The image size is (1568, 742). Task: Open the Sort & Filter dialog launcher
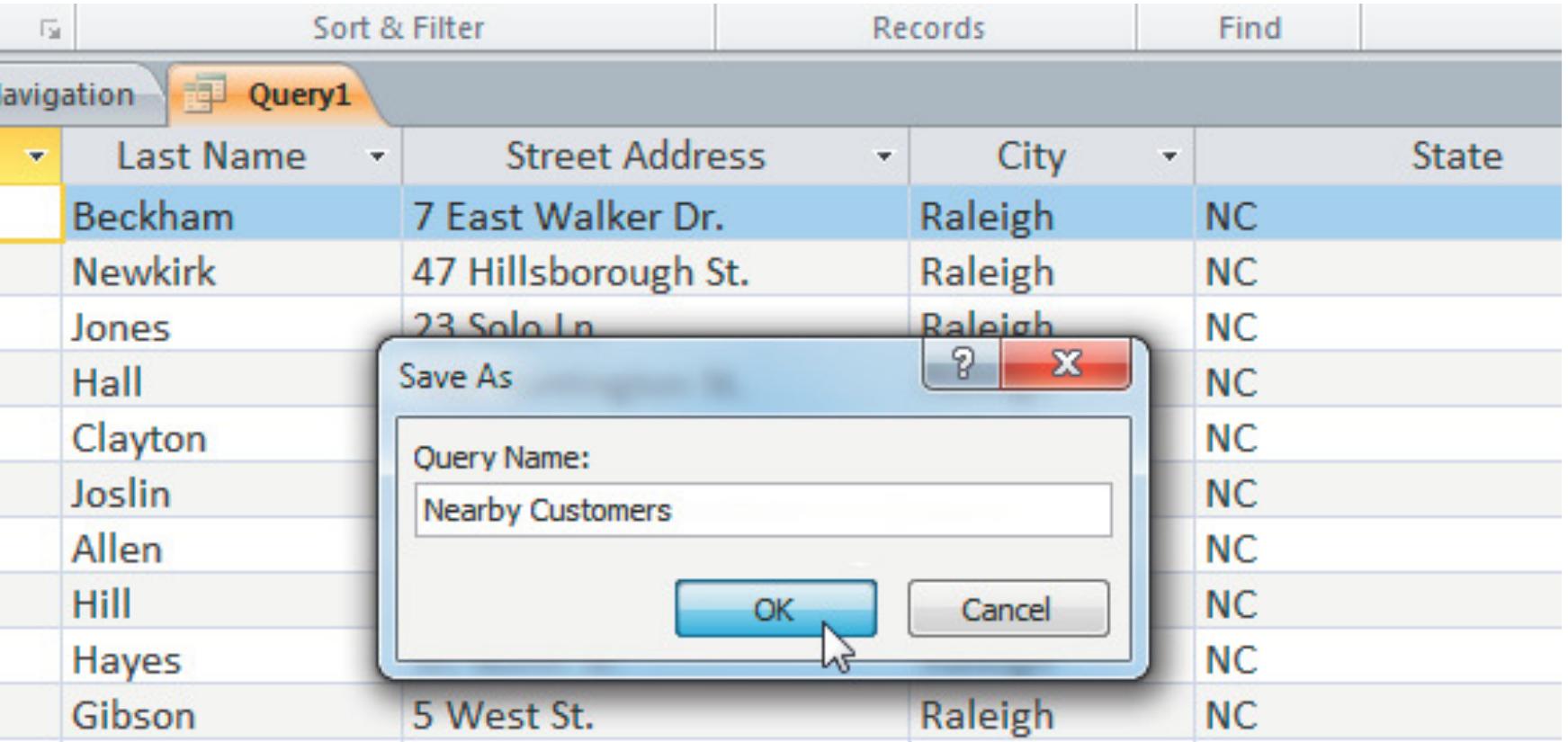pyautogui.click(x=52, y=30)
